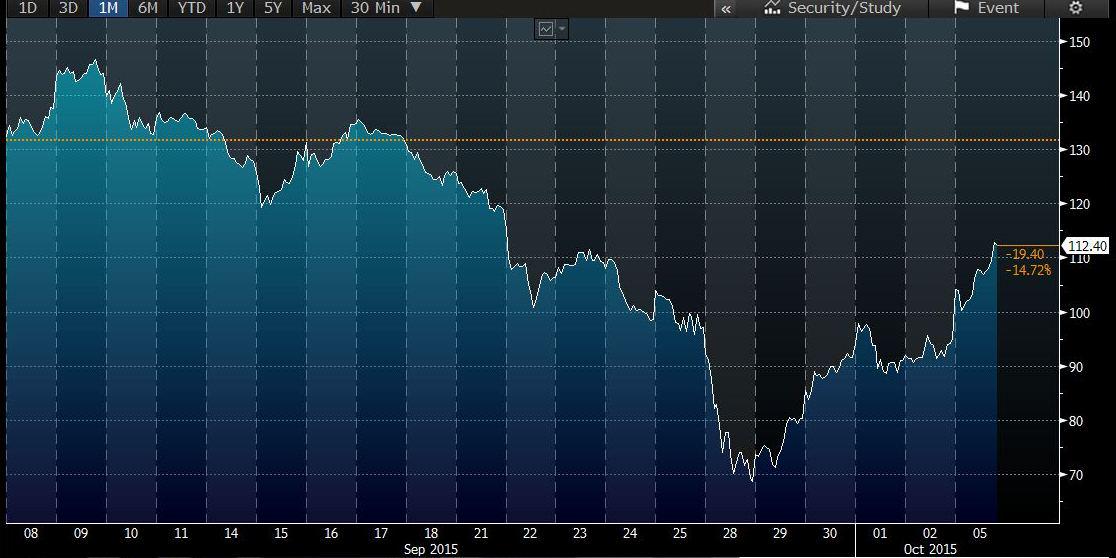Click date label 14 on time axis
Viewport: 1116px width, 558px height.
[x=231, y=532]
